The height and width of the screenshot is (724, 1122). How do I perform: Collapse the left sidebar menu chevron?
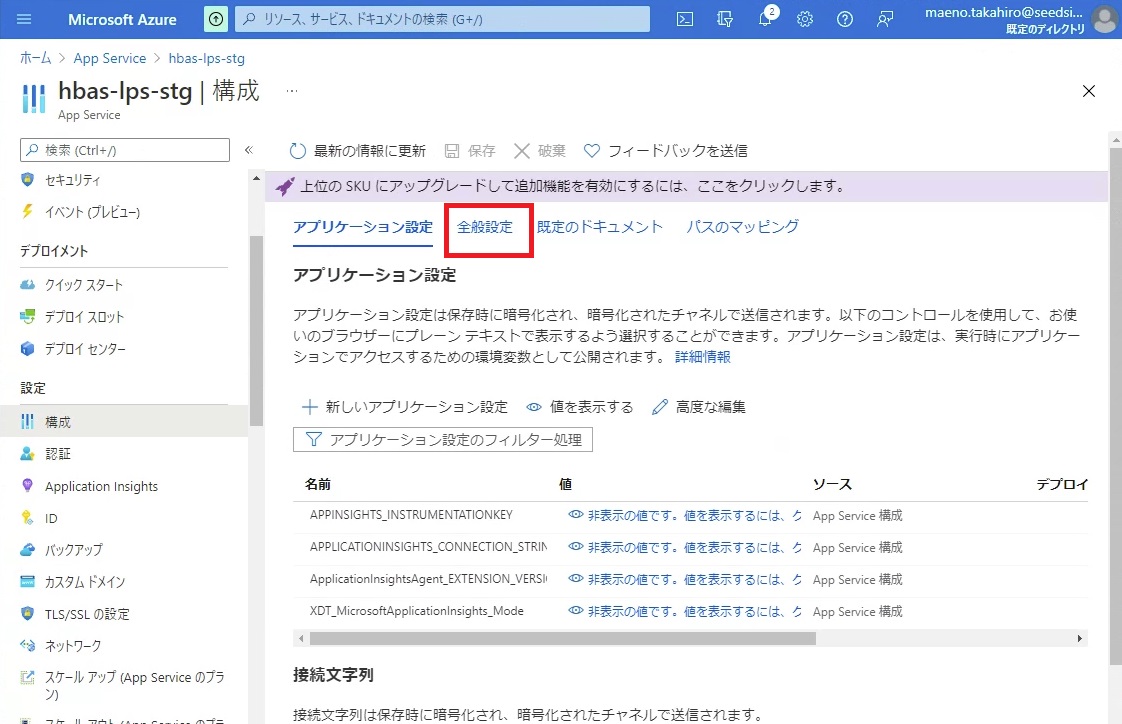pos(249,151)
